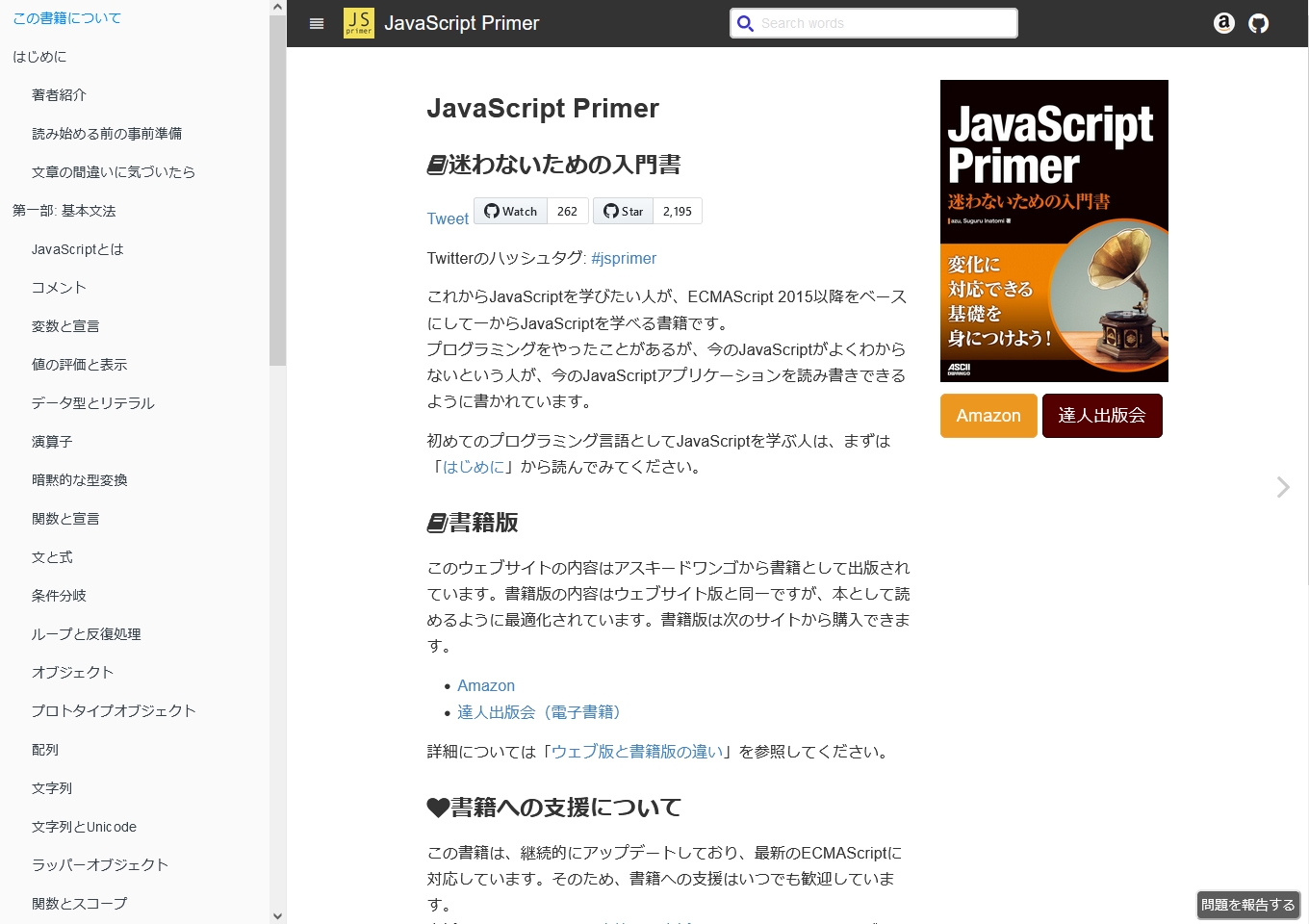Open 演算子 chapter
Viewport: 1309px width, 924px height.
[52, 442]
